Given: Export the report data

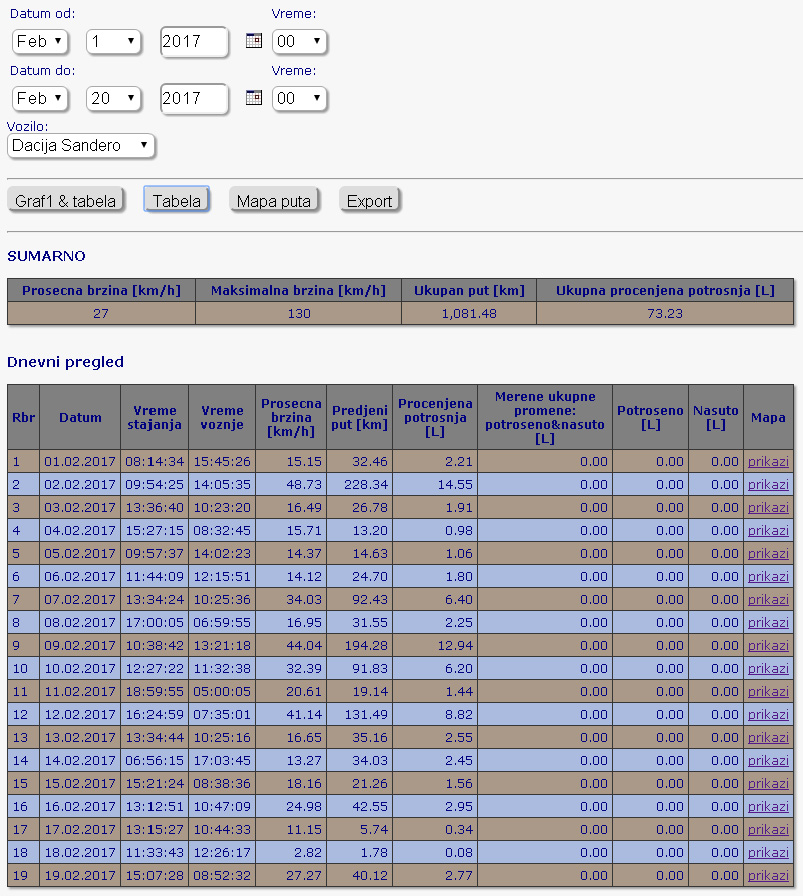Looking at the screenshot, I should click(369, 201).
